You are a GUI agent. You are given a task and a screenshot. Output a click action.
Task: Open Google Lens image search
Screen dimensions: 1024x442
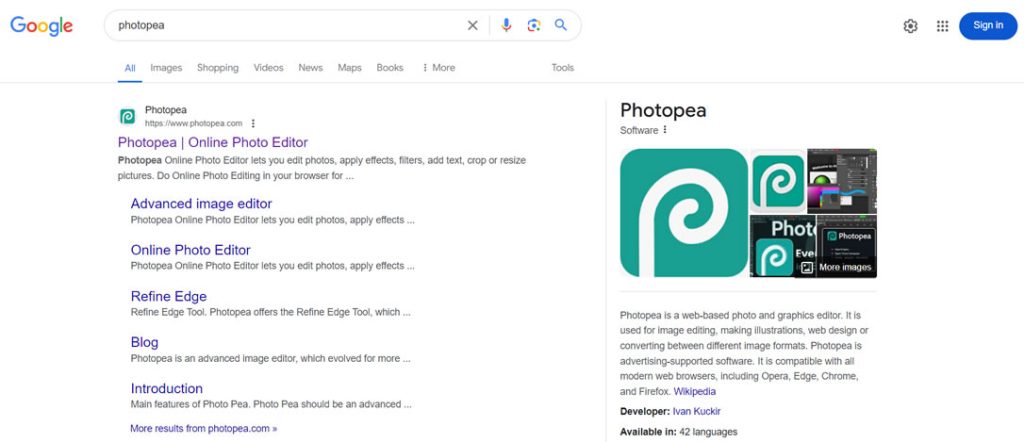click(534, 26)
